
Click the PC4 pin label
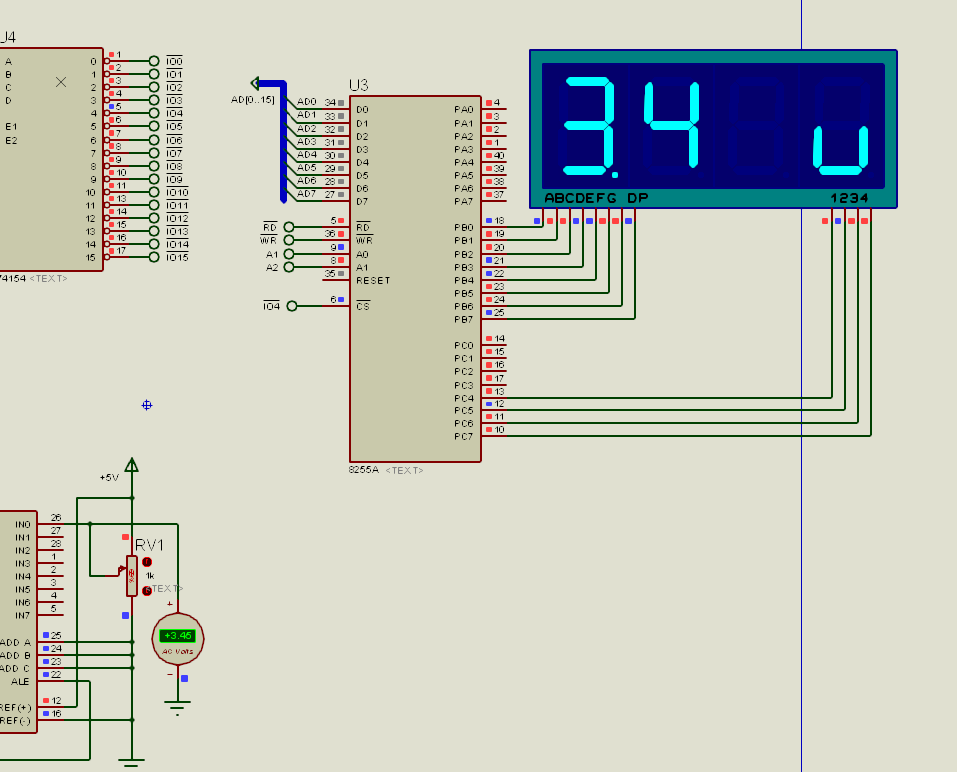464,398
